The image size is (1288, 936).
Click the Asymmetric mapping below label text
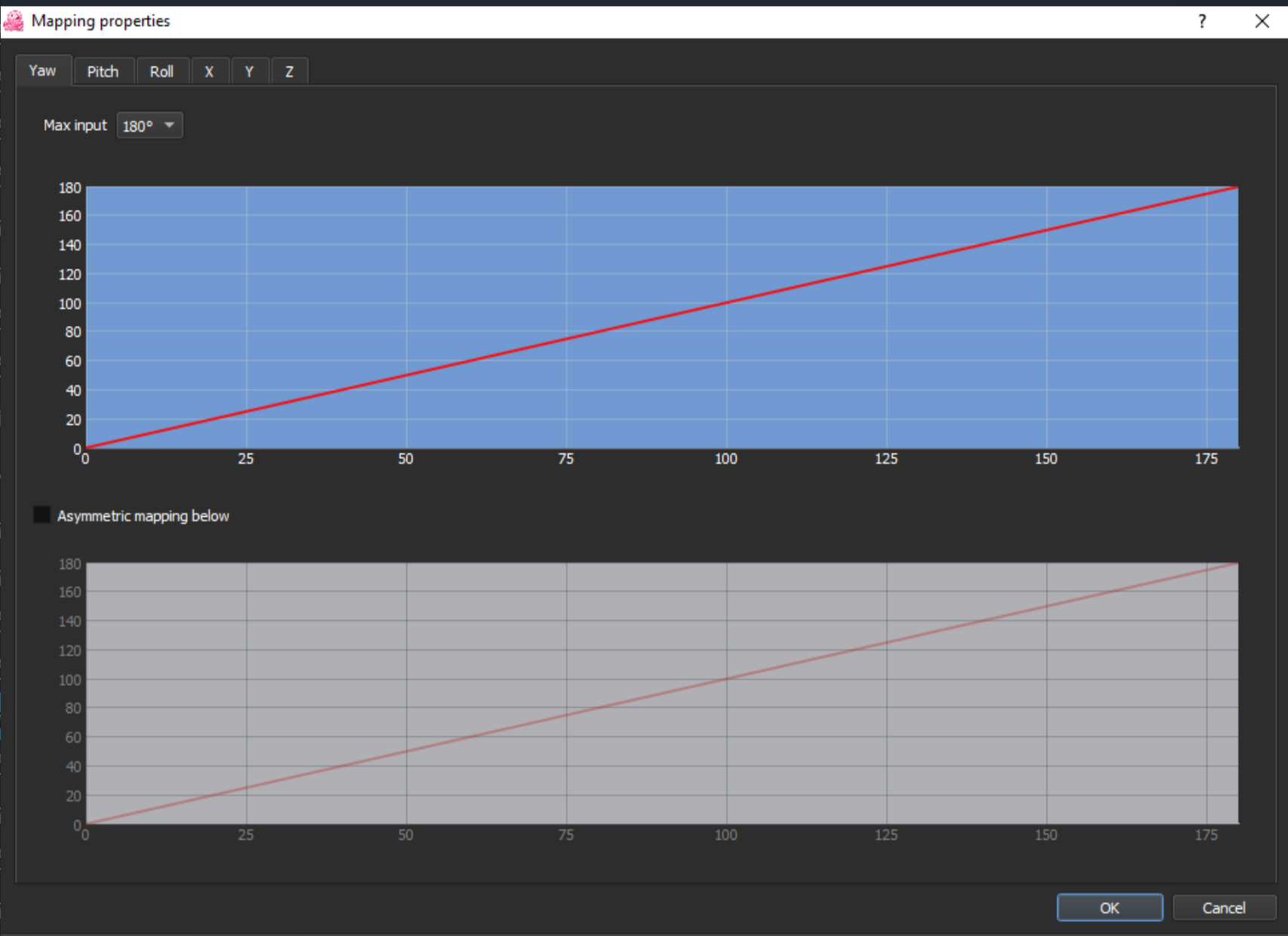(143, 516)
